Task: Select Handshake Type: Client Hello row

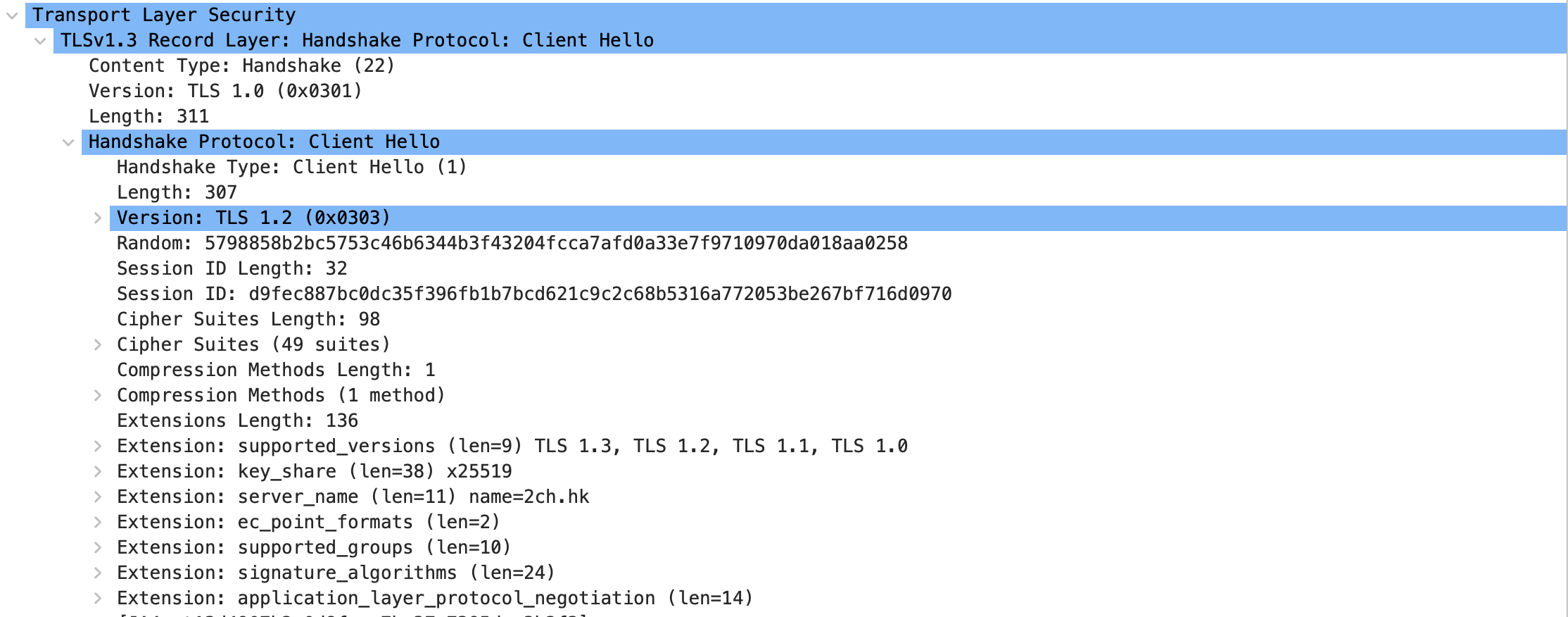Action: pos(838,168)
